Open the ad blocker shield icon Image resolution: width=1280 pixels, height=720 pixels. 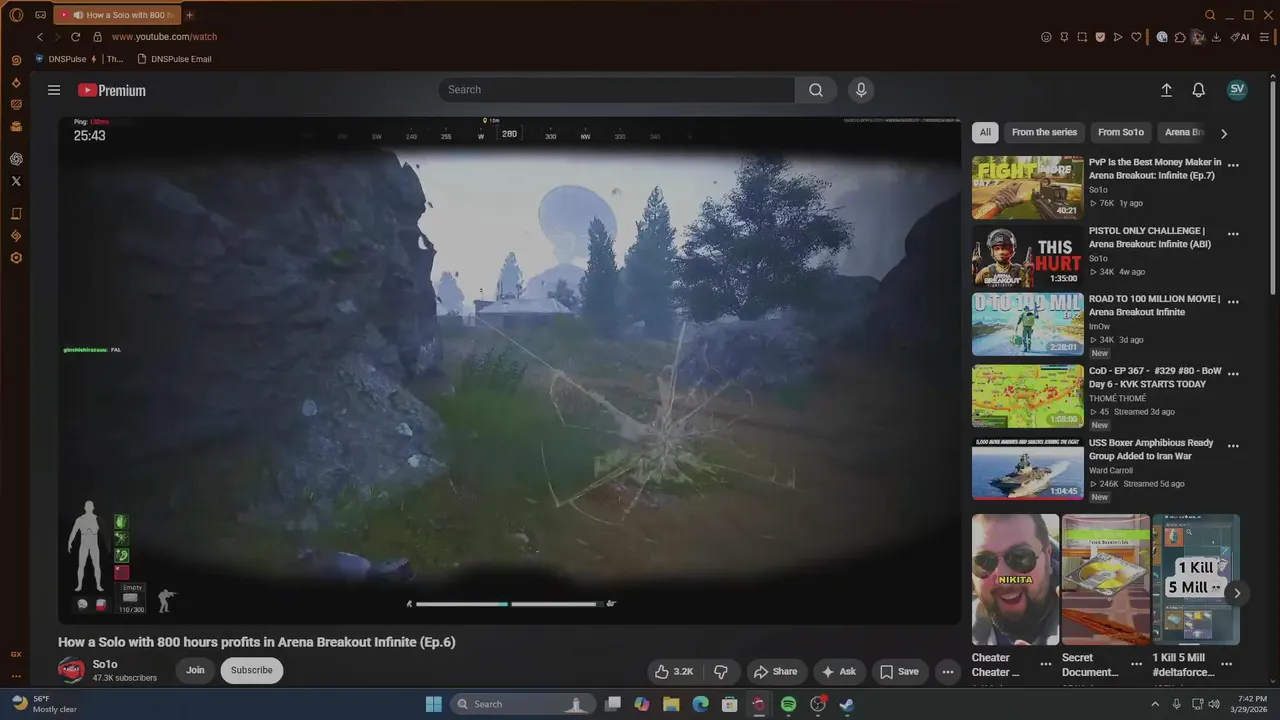(1100, 37)
